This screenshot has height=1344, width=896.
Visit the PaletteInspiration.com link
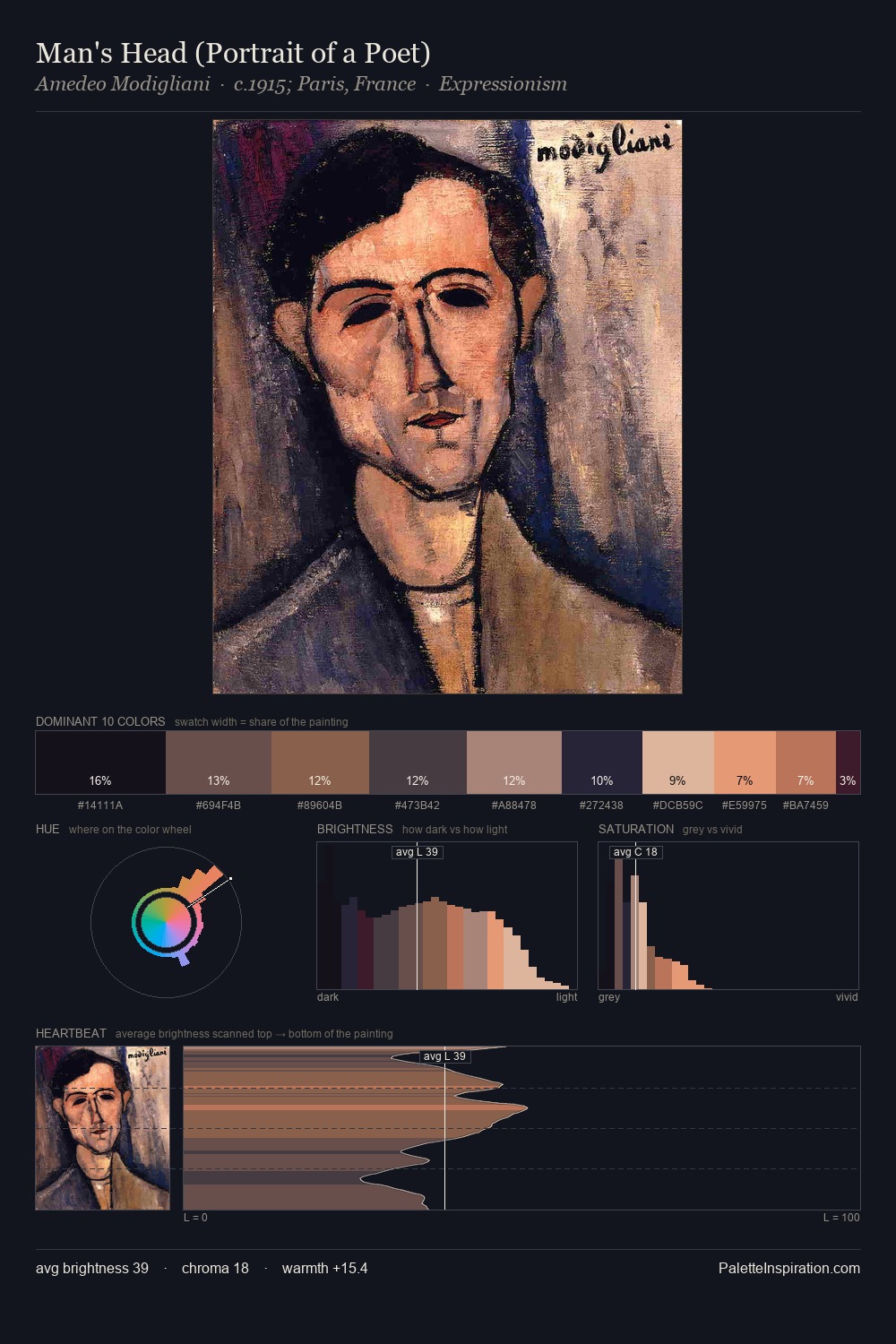click(x=789, y=1268)
